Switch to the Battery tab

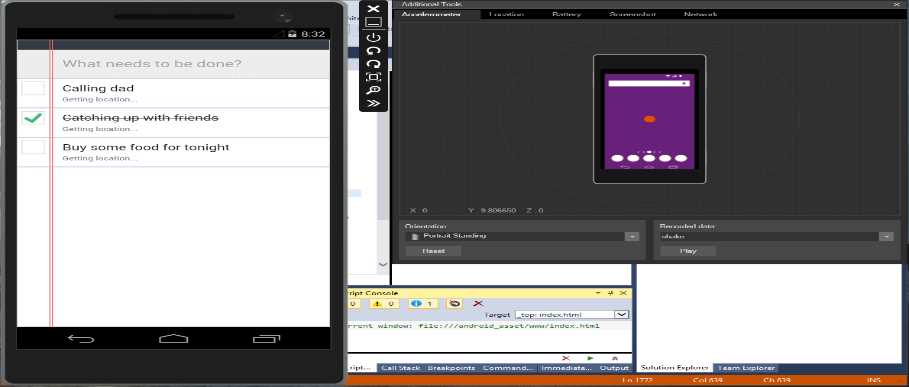[x=566, y=14]
